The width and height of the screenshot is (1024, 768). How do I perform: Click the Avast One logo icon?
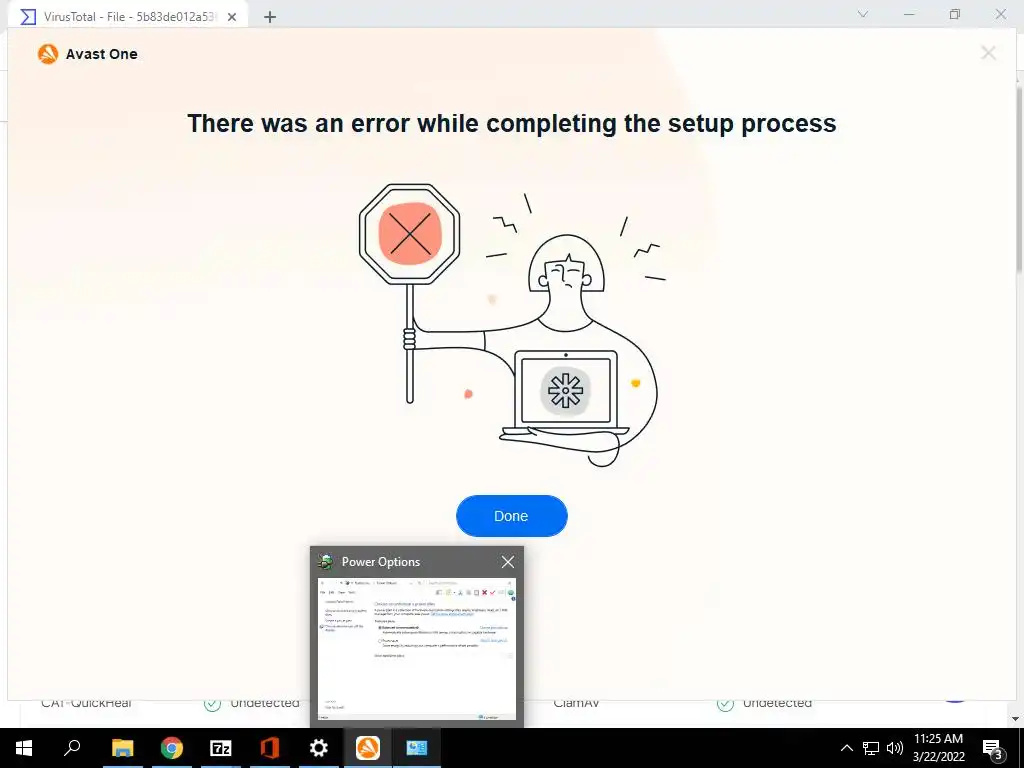[48, 54]
